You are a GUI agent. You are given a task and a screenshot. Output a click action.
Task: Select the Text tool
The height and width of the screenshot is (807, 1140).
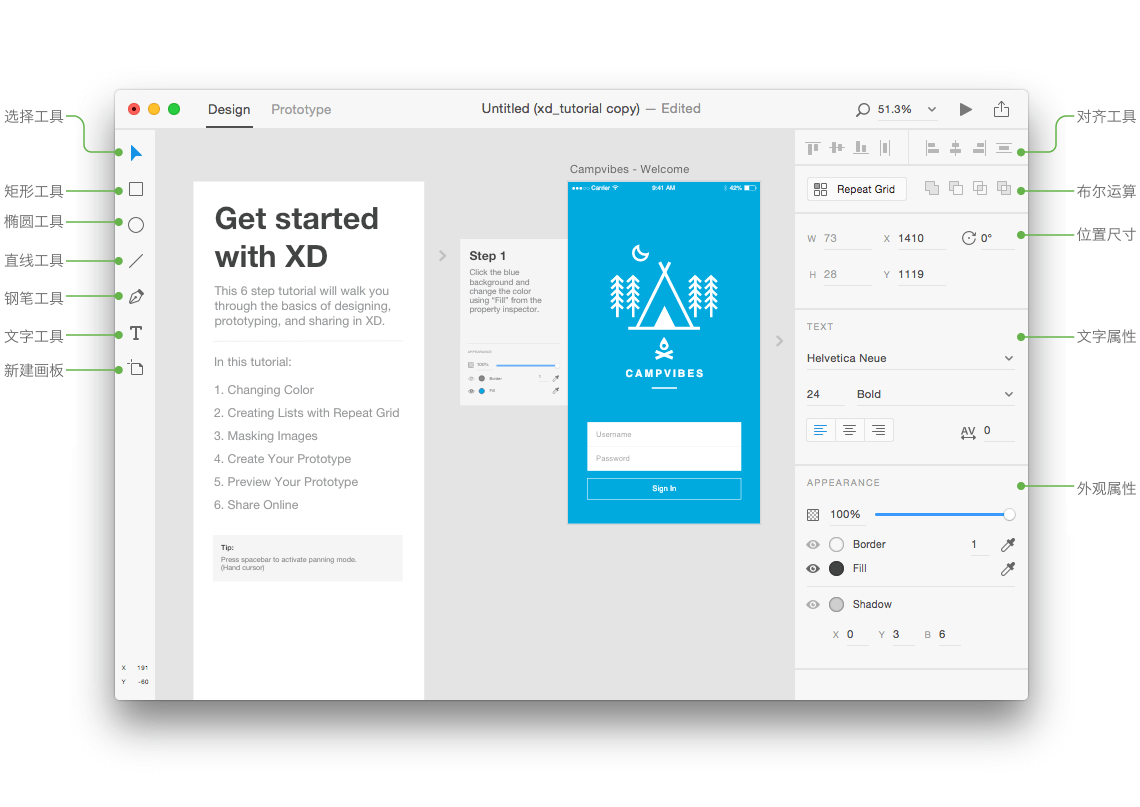point(135,333)
